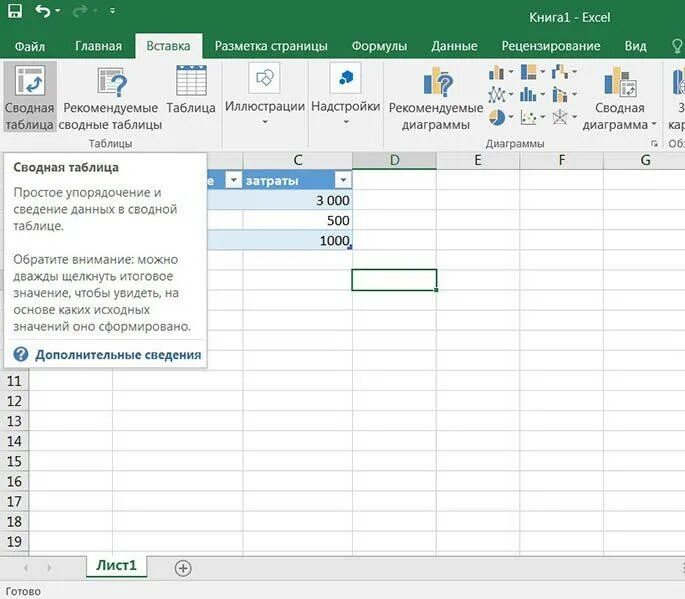The image size is (685, 599).
Task: Select the Вставка ribbon tab
Action: (x=168, y=46)
